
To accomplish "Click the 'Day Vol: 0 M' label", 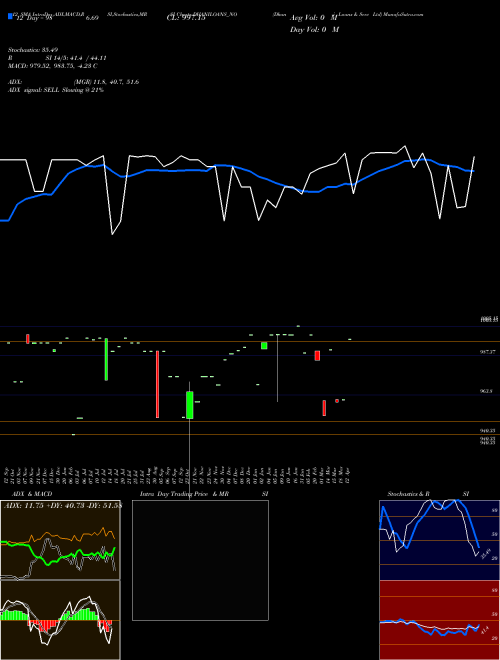I will point(314,30).
